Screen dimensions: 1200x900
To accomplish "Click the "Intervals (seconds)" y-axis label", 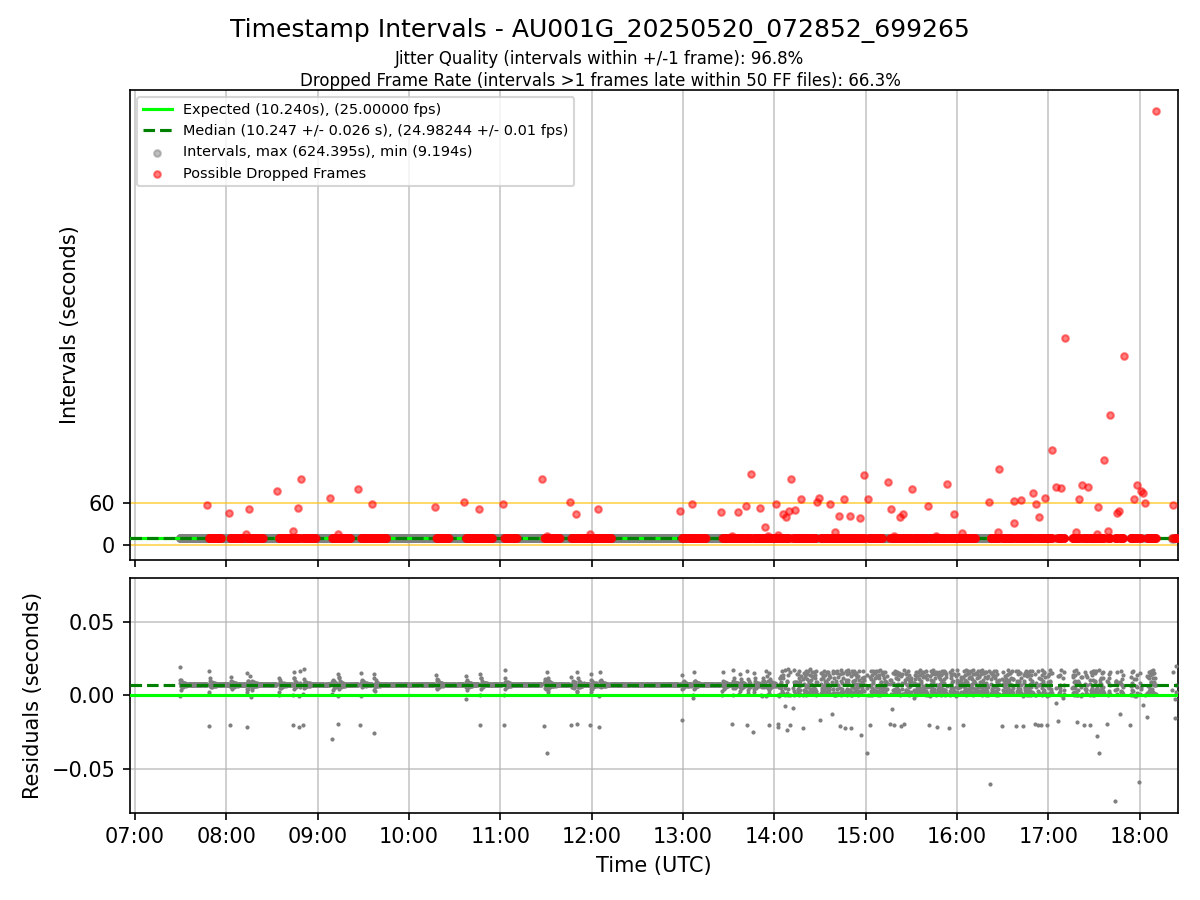I will coord(69,325).
